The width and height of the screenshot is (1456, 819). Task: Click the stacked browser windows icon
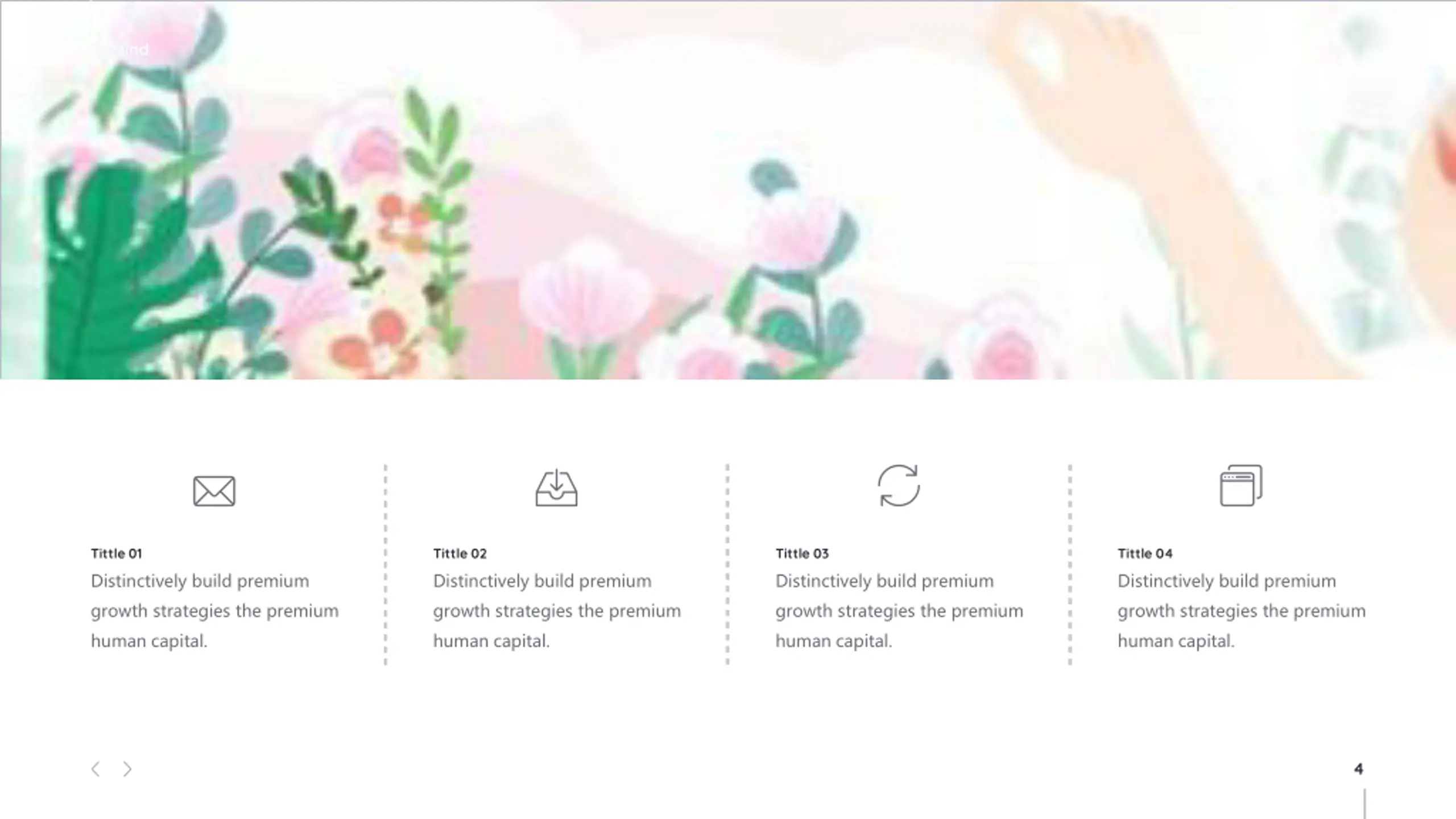coord(1241,486)
